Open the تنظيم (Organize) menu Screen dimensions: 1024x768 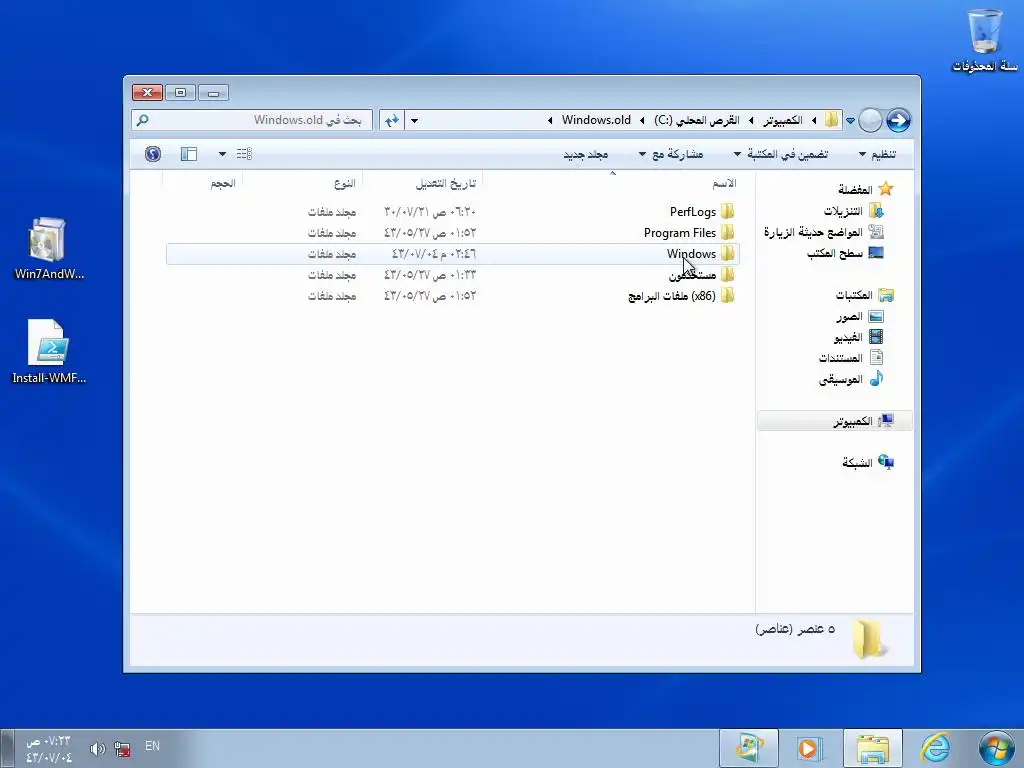(x=877, y=154)
